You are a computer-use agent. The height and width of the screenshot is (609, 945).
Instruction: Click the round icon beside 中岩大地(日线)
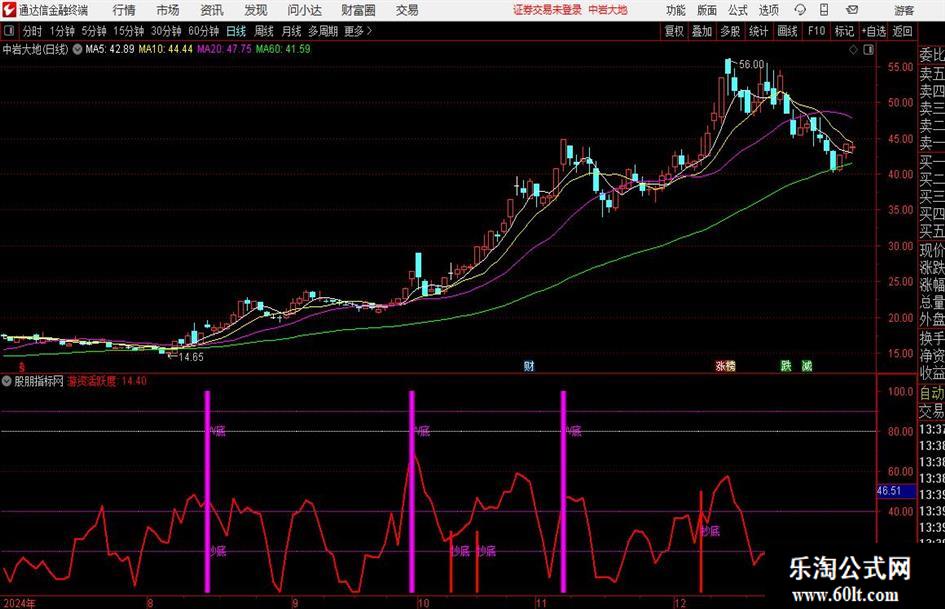point(77,49)
